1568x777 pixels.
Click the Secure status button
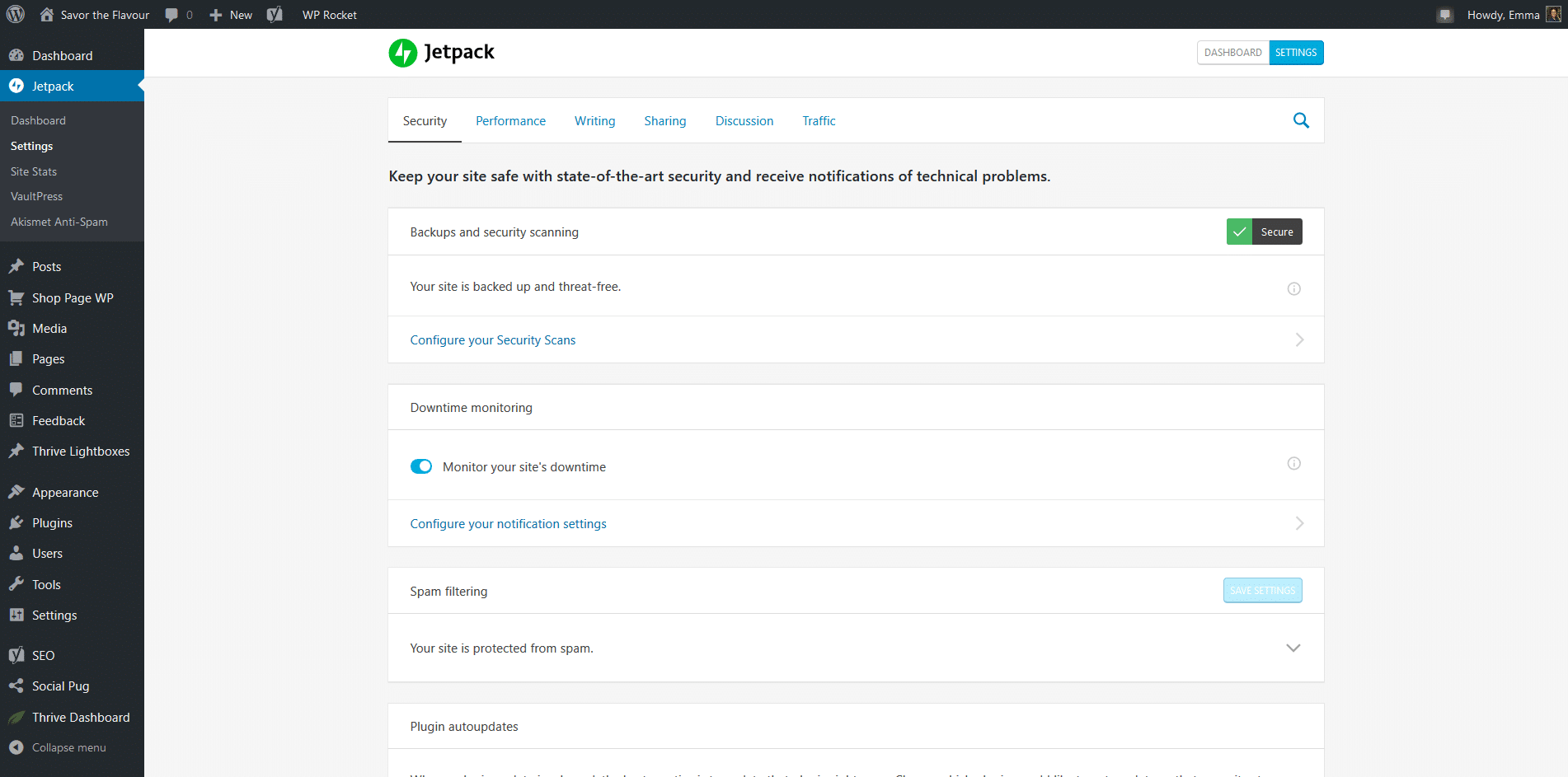[1264, 232]
